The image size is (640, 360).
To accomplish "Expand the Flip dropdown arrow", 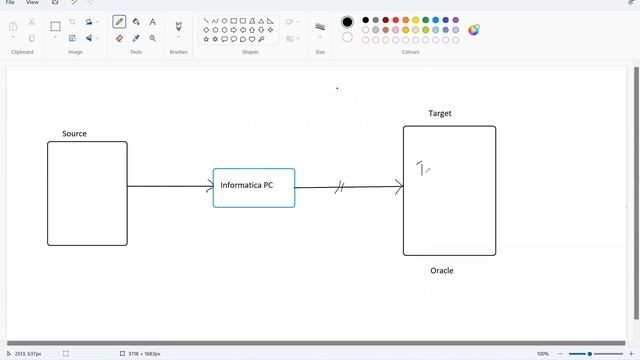I will pyautogui.click(x=97, y=38).
